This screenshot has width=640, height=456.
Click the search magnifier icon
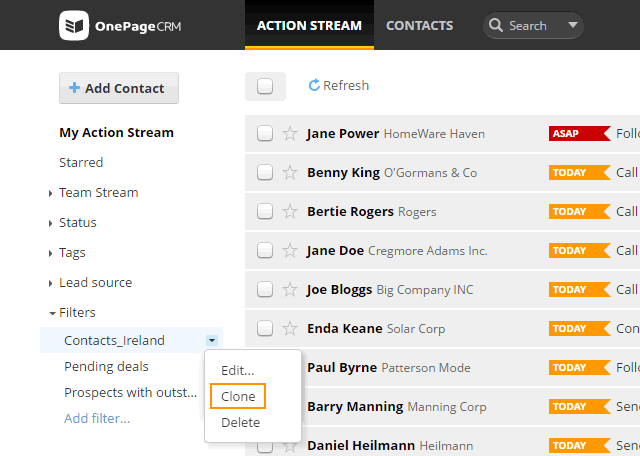coord(496,25)
